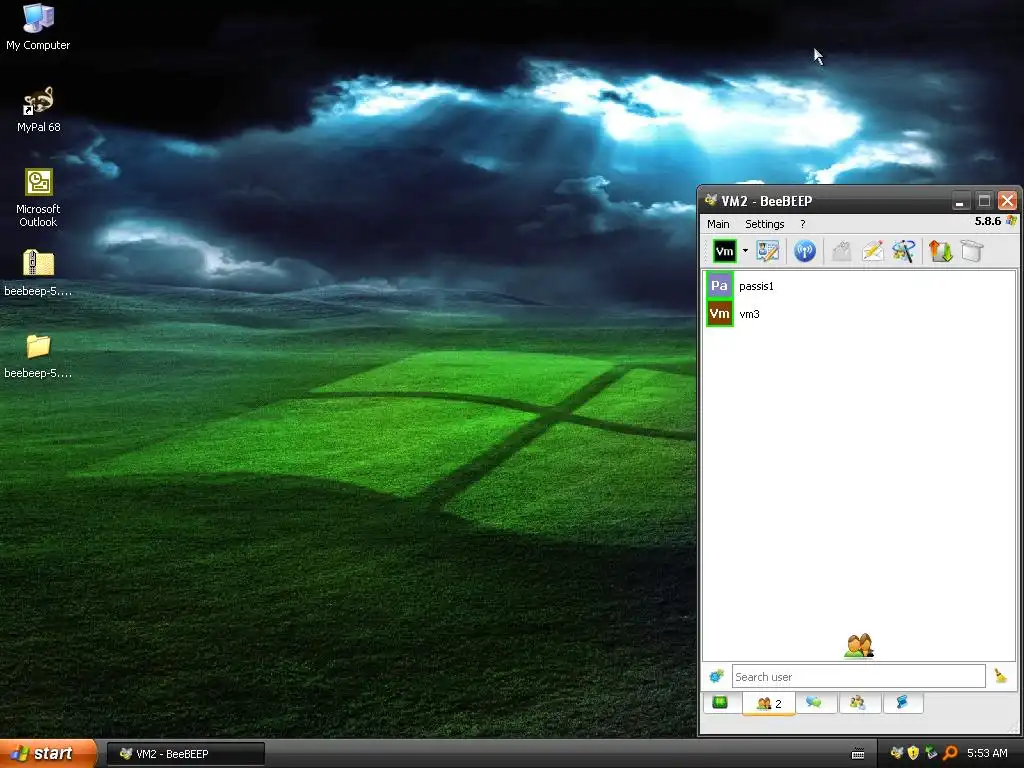
Task: Select user passis1 in the list
Action: pos(859,285)
